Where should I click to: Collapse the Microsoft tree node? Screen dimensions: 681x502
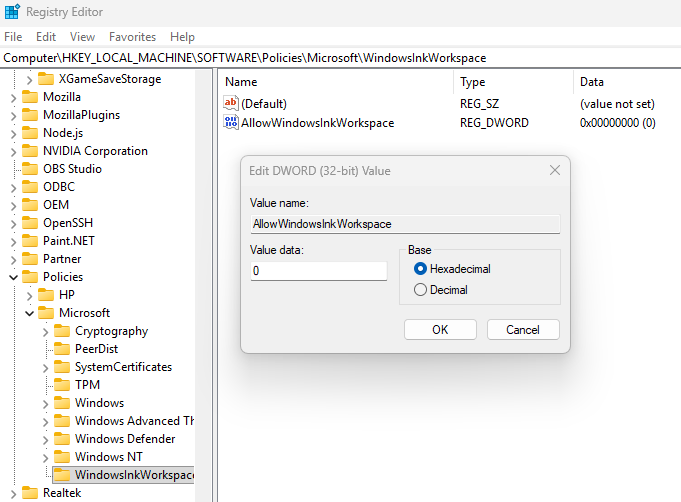[x=29, y=314]
